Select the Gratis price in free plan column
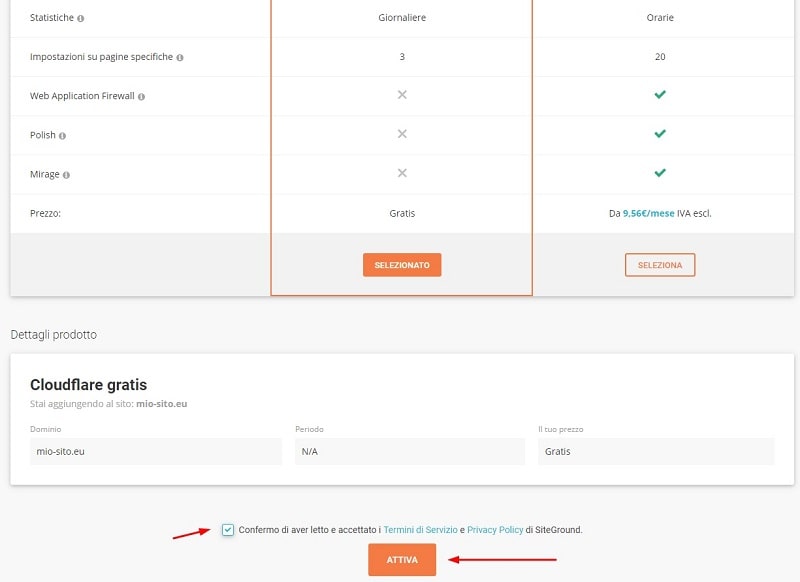This screenshot has height=582, width=800. click(x=402, y=213)
